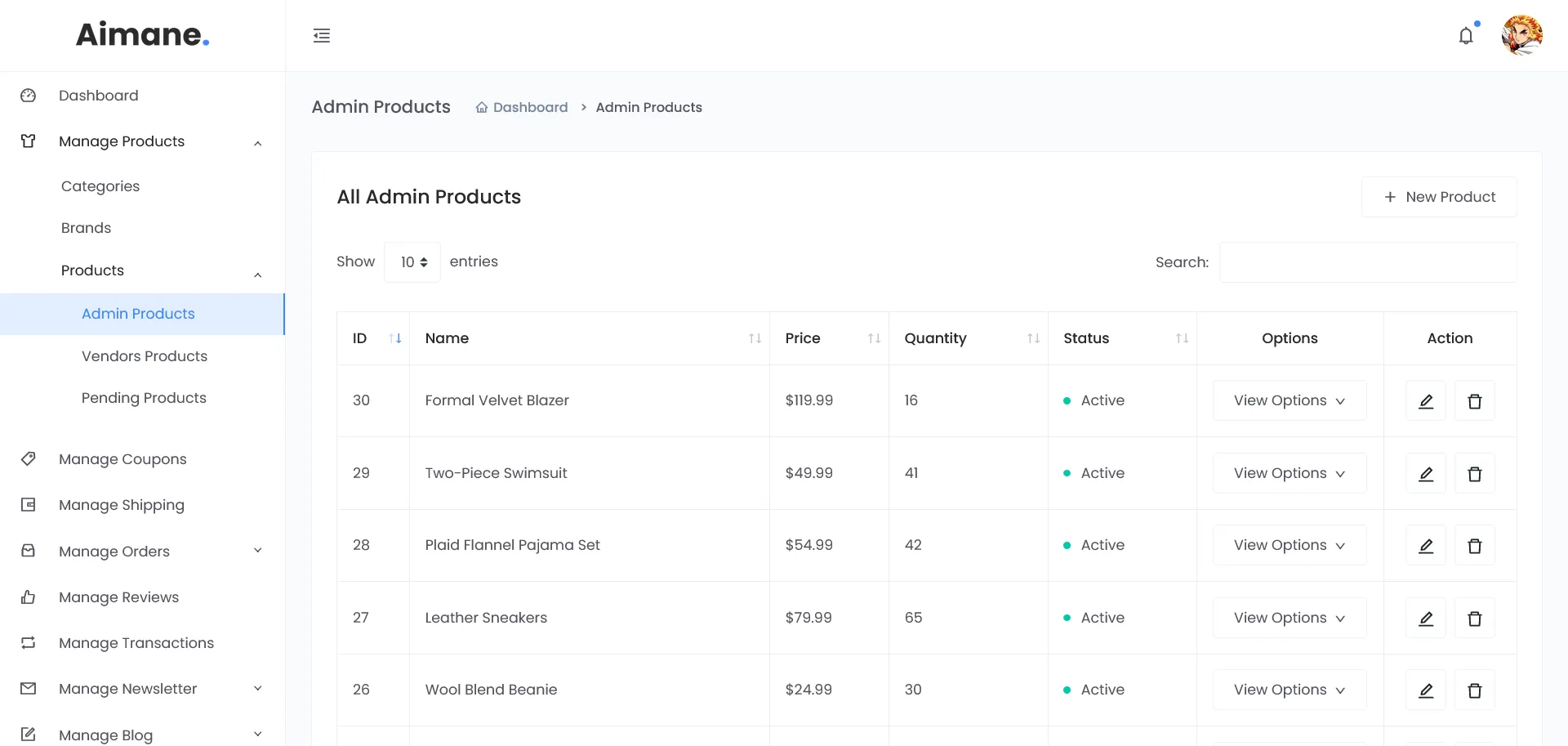Open Pending Products in the sidebar

(142, 398)
